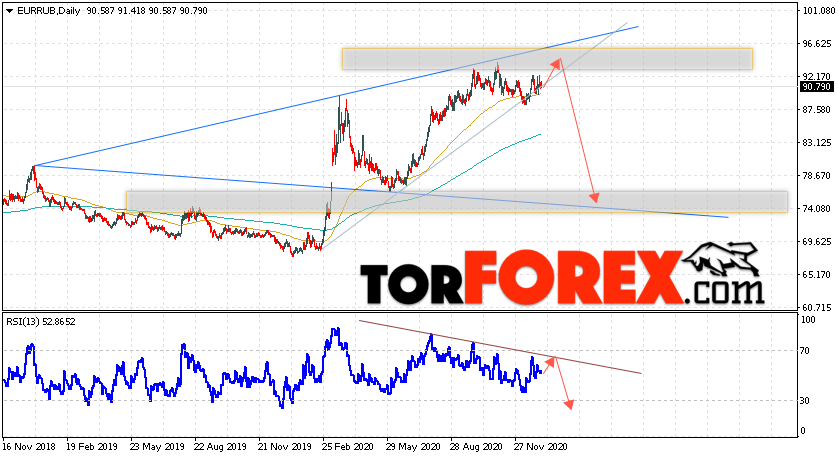Select the lower gray support zone rectangle

[x=457, y=202]
